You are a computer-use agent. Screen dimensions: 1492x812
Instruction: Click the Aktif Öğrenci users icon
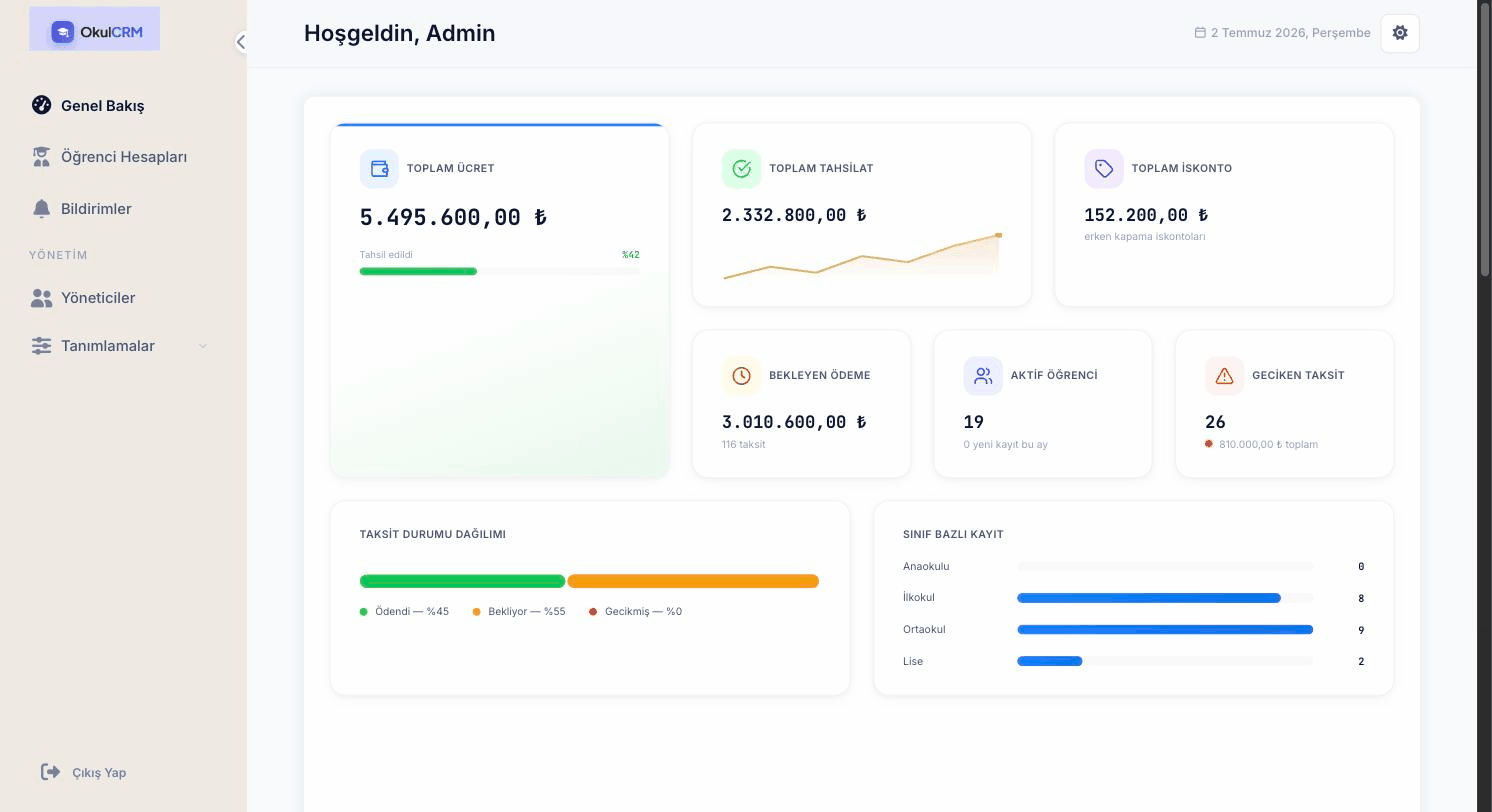(983, 376)
